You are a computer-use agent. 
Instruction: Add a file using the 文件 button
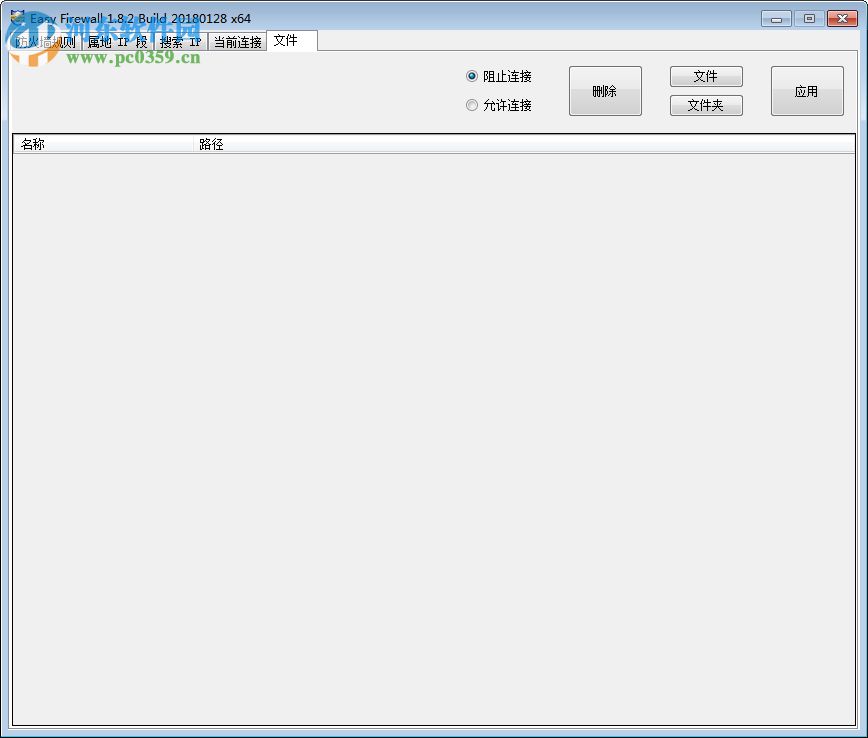(706, 76)
